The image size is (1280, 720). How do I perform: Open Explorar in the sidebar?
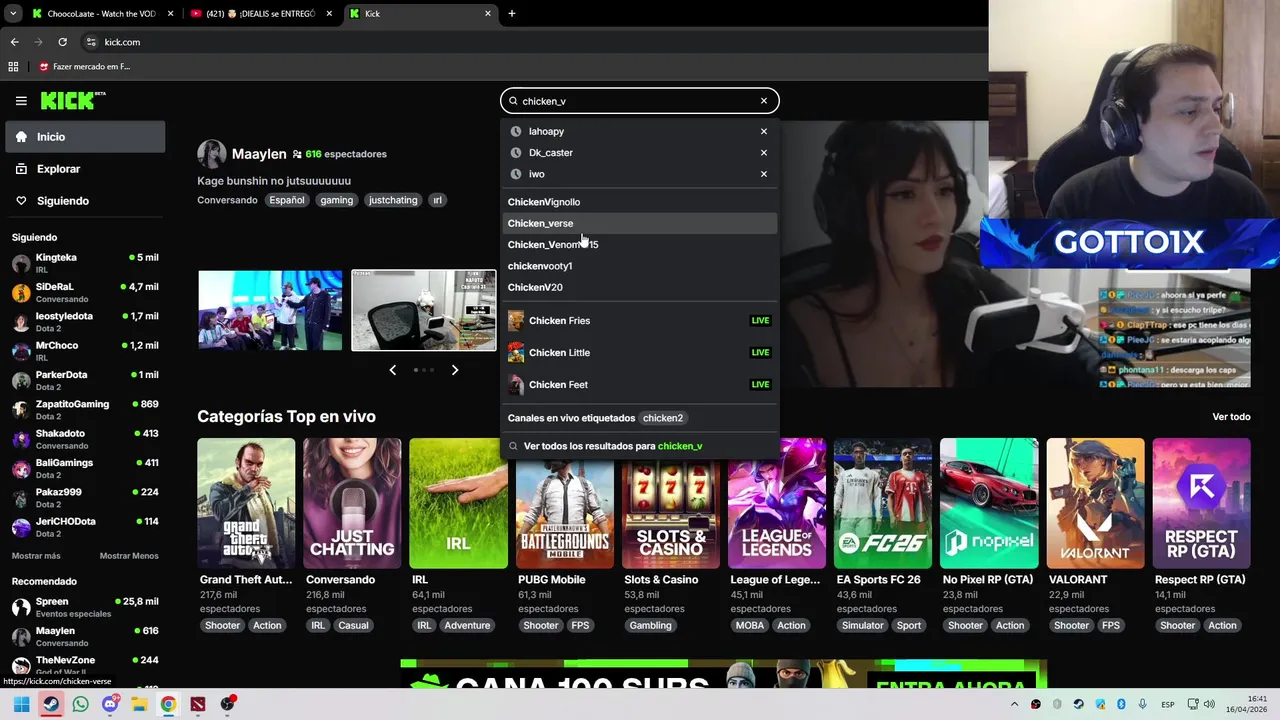[85, 169]
